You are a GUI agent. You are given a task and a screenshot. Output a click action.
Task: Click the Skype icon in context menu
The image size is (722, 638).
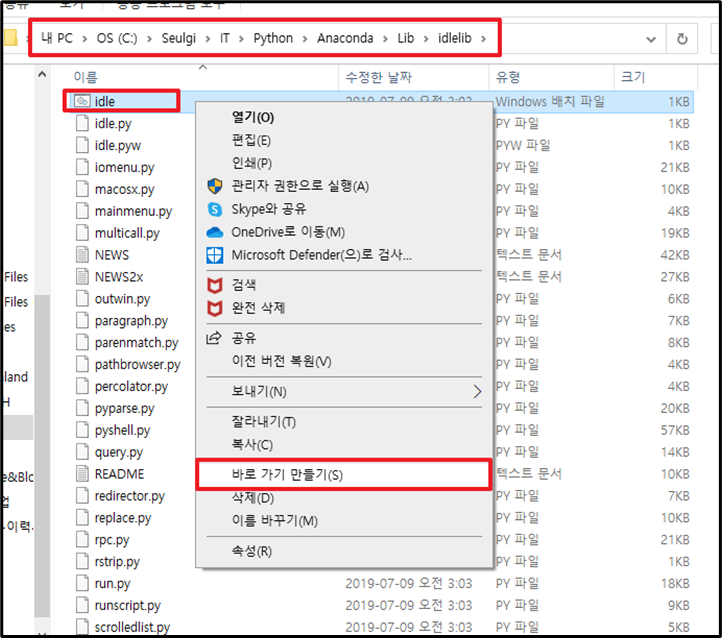[215, 209]
